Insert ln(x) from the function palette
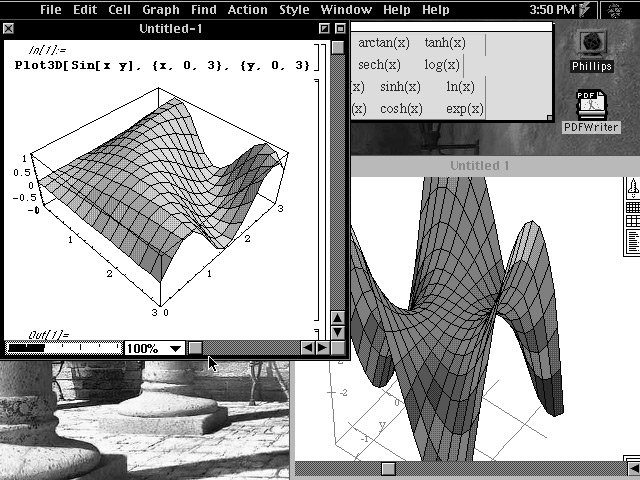Image resolution: width=640 pixels, height=480 pixels. point(460,87)
